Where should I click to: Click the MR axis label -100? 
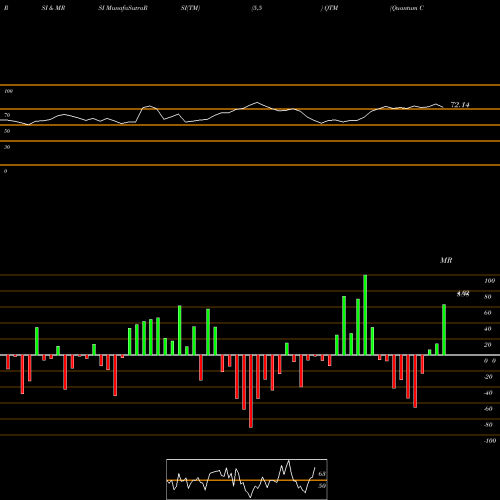click(490, 441)
